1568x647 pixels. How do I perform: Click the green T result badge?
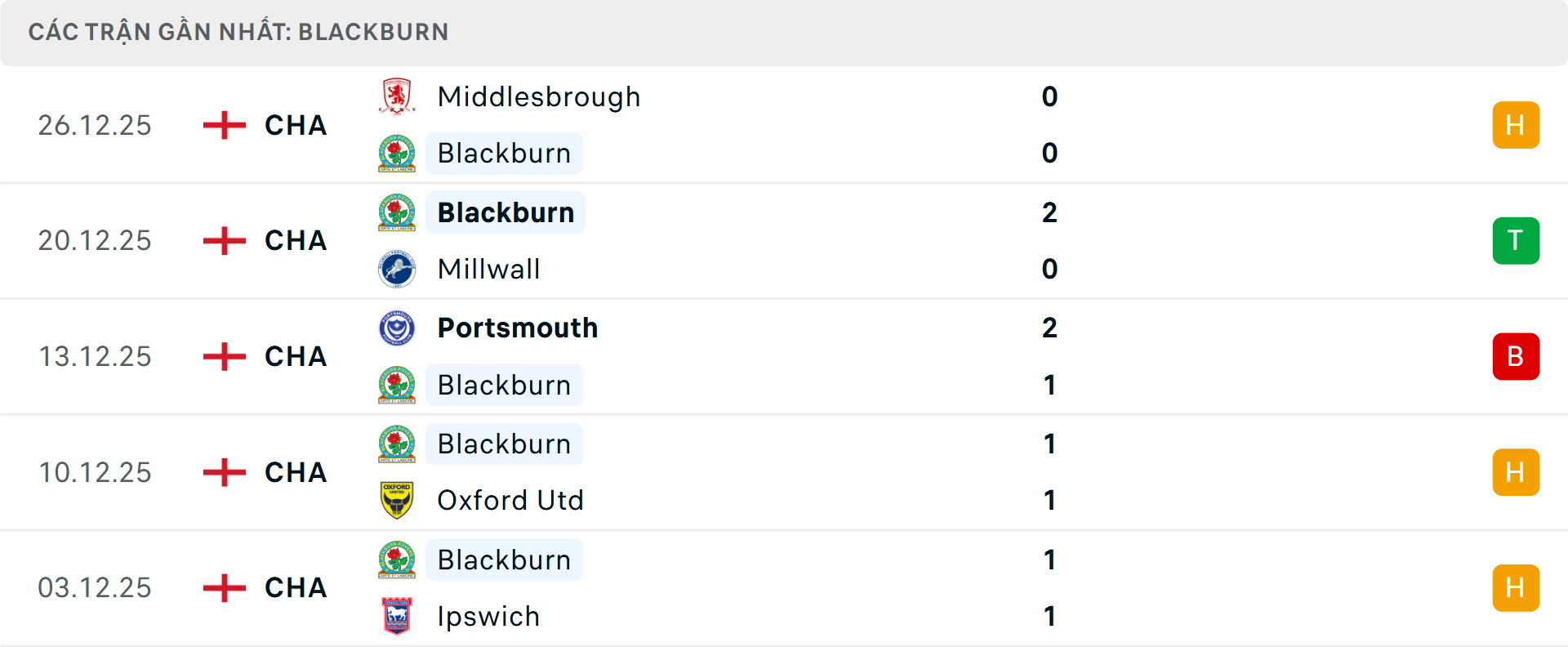pos(1515,241)
